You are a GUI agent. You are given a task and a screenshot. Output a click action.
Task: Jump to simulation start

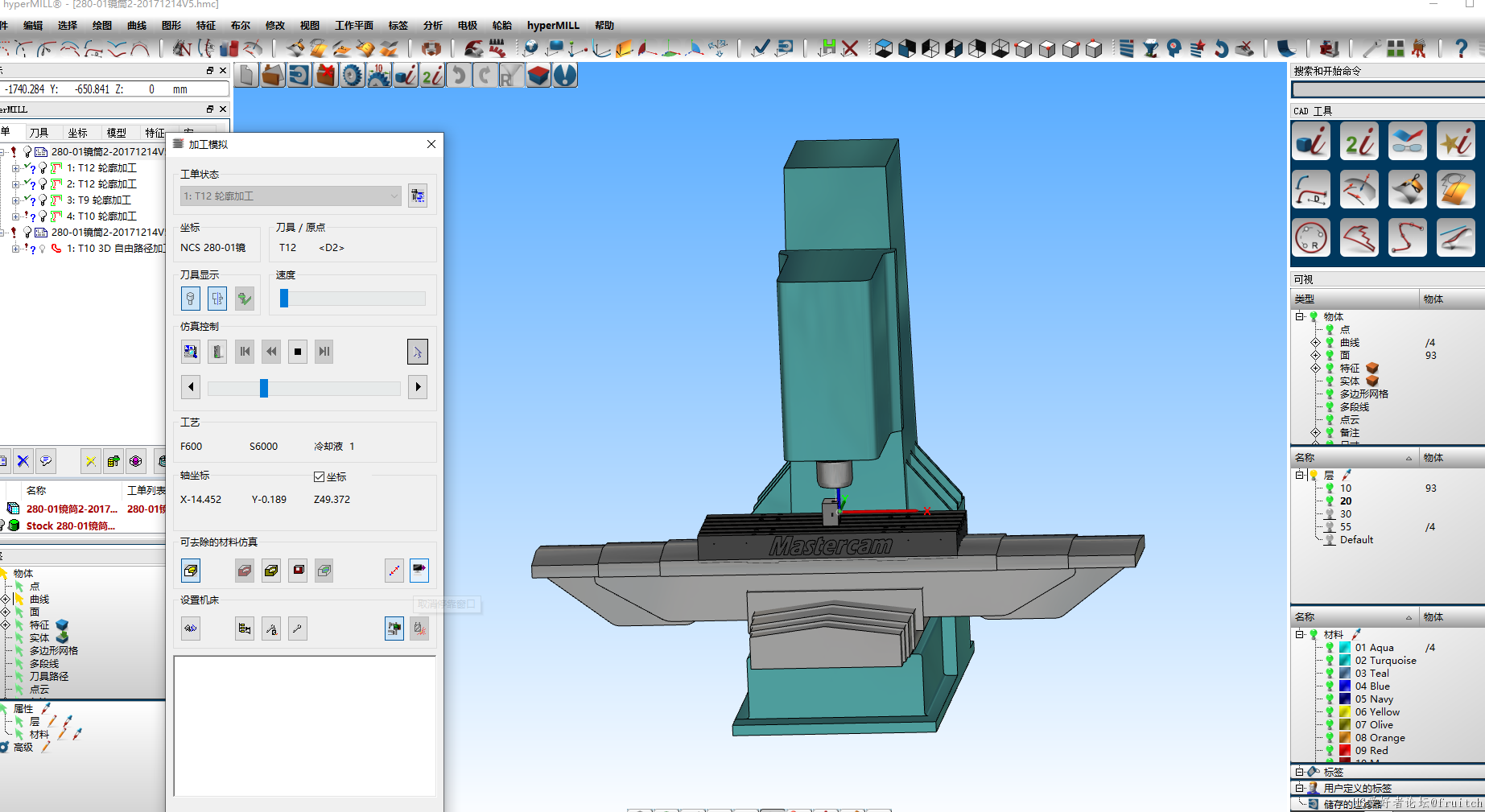point(245,352)
